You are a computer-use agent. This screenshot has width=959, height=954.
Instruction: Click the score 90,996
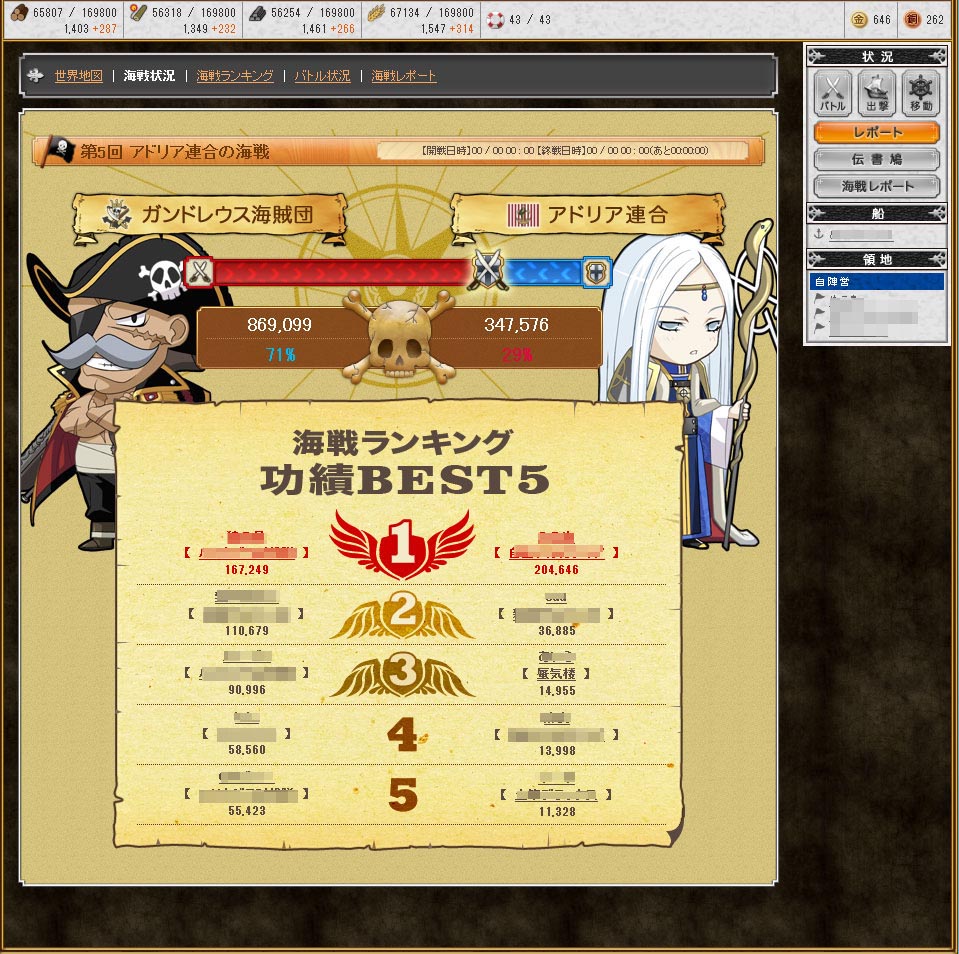tap(246, 690)
